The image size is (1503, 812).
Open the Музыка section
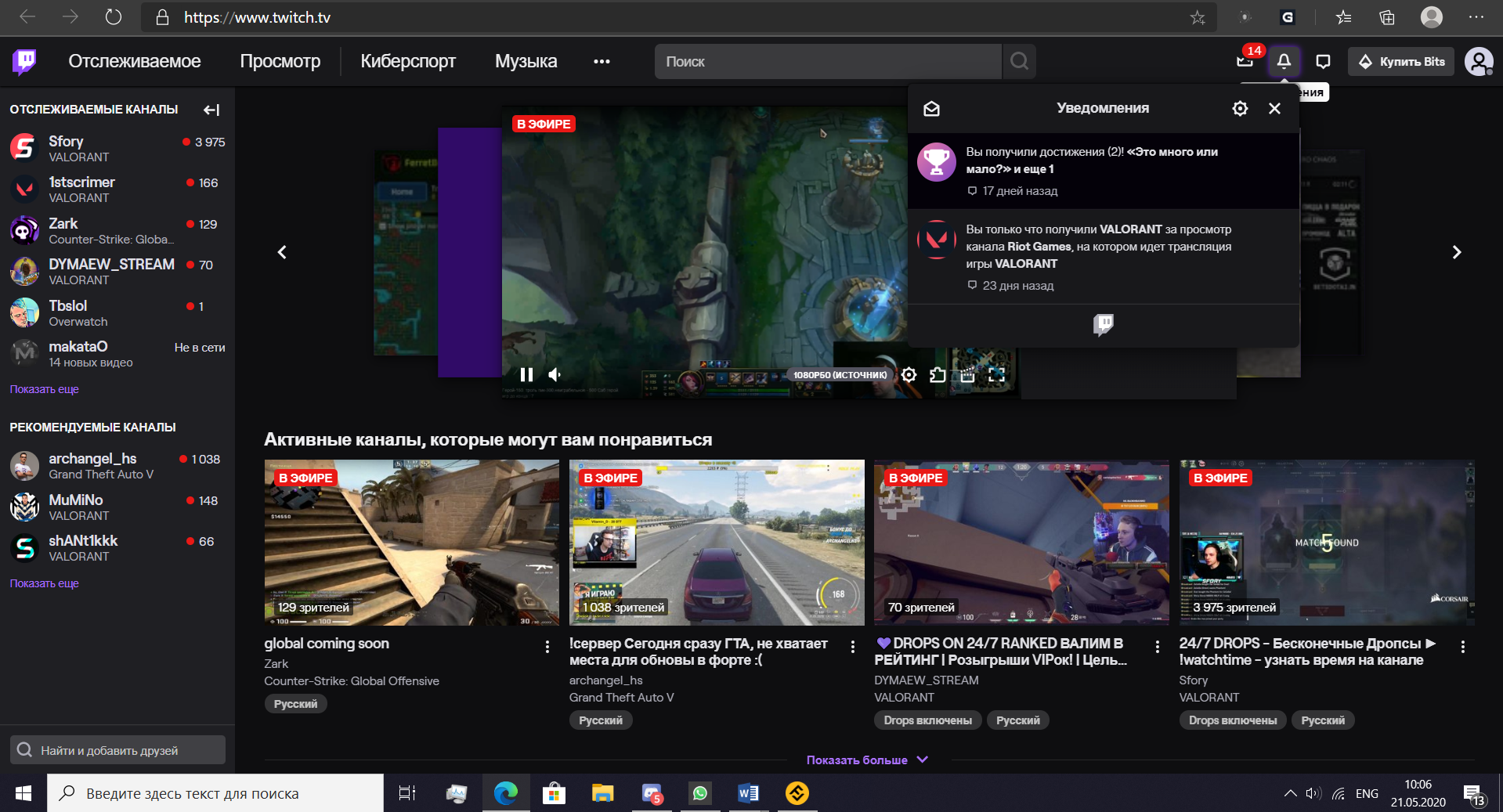coord(526,61)
